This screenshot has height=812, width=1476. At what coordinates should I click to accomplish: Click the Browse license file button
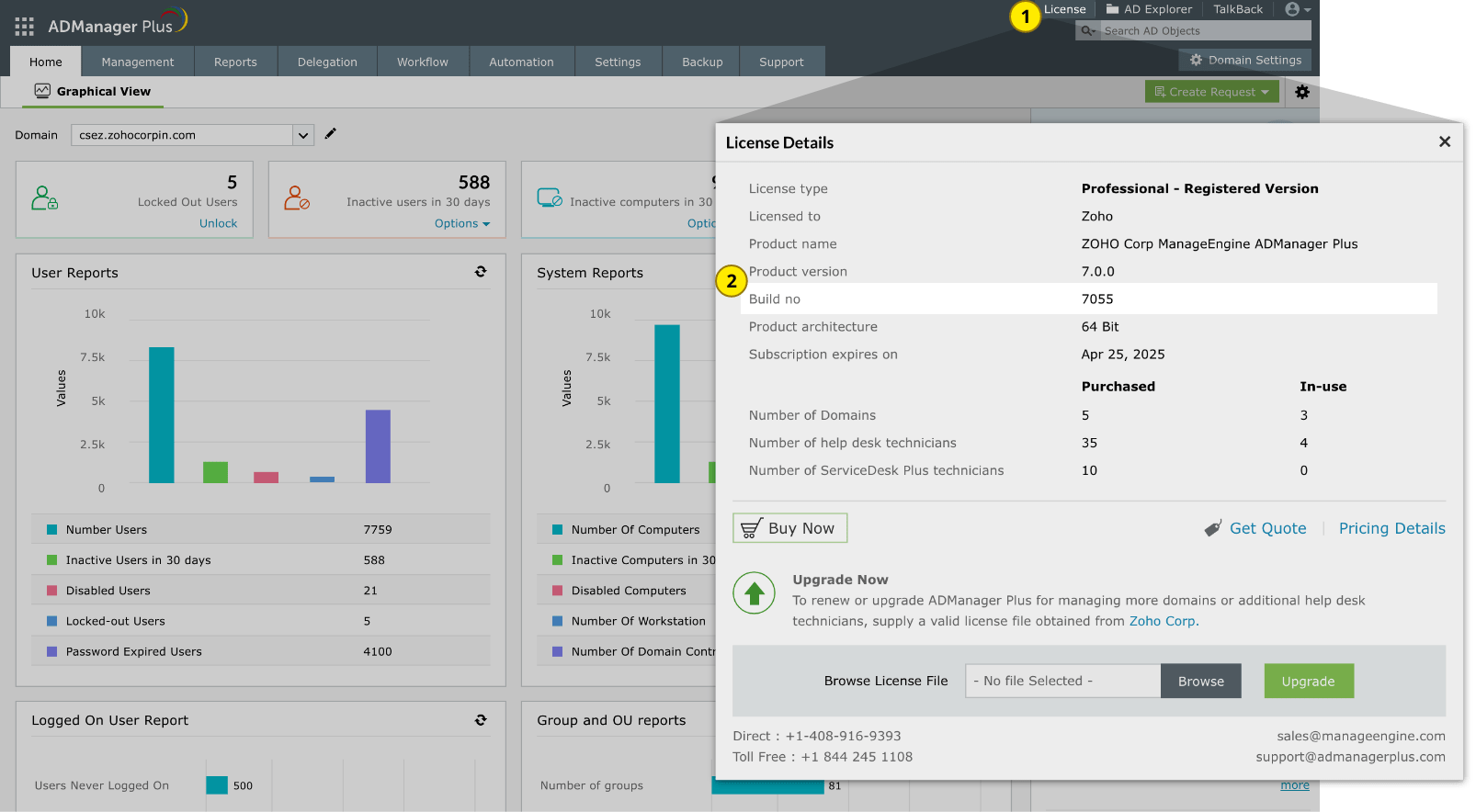click(x=1200, y=682)
